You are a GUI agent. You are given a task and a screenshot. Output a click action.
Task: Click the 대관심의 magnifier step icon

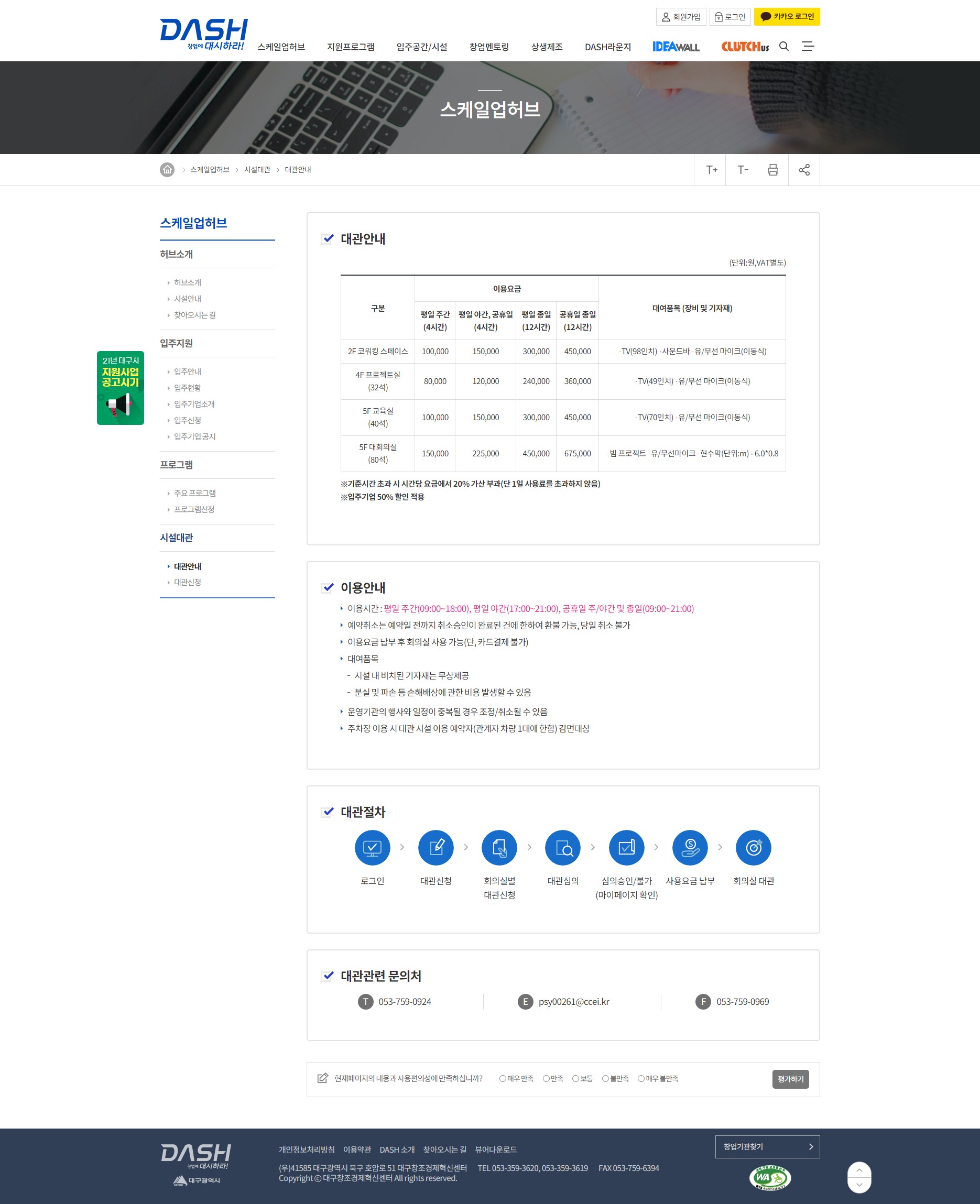tap(562, 847)
